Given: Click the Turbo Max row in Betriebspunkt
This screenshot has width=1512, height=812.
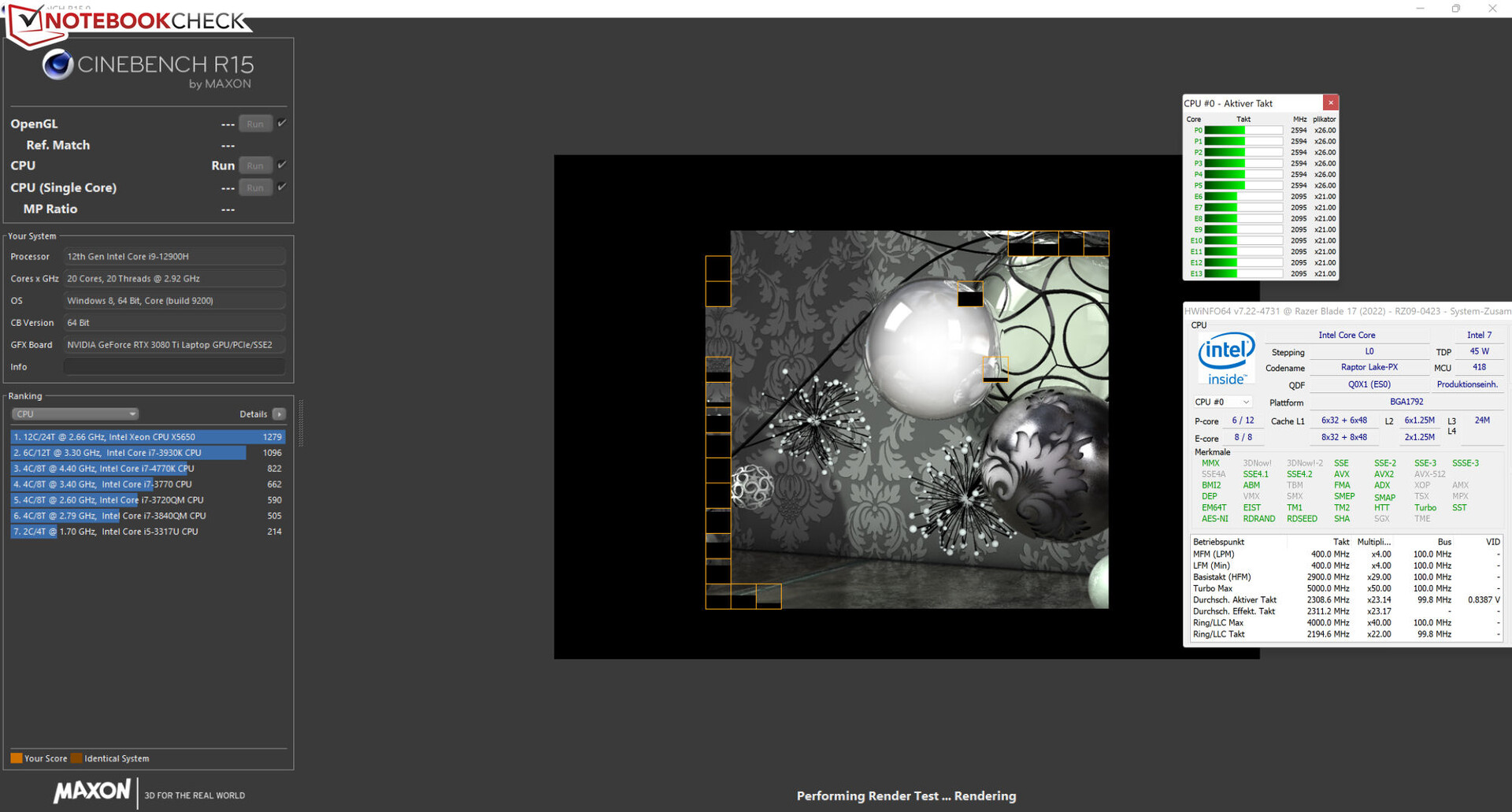Looking at the screenshot, I should 1346,588.
